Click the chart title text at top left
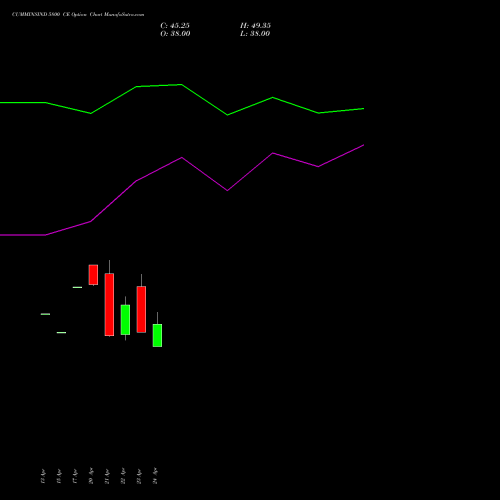The image size is (500, 500). pyautogui.click(x=78, y=15)
